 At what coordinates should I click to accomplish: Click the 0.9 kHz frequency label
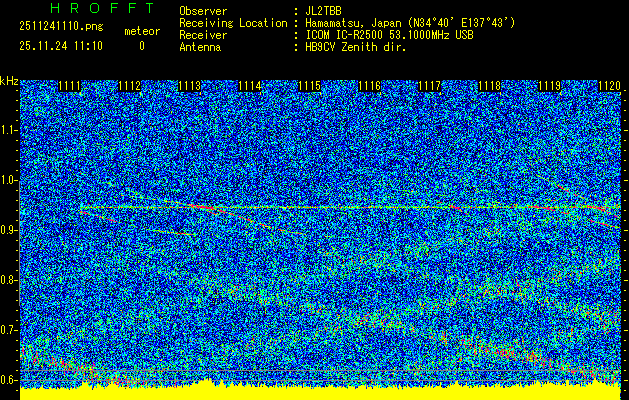[x=9, y=230]
